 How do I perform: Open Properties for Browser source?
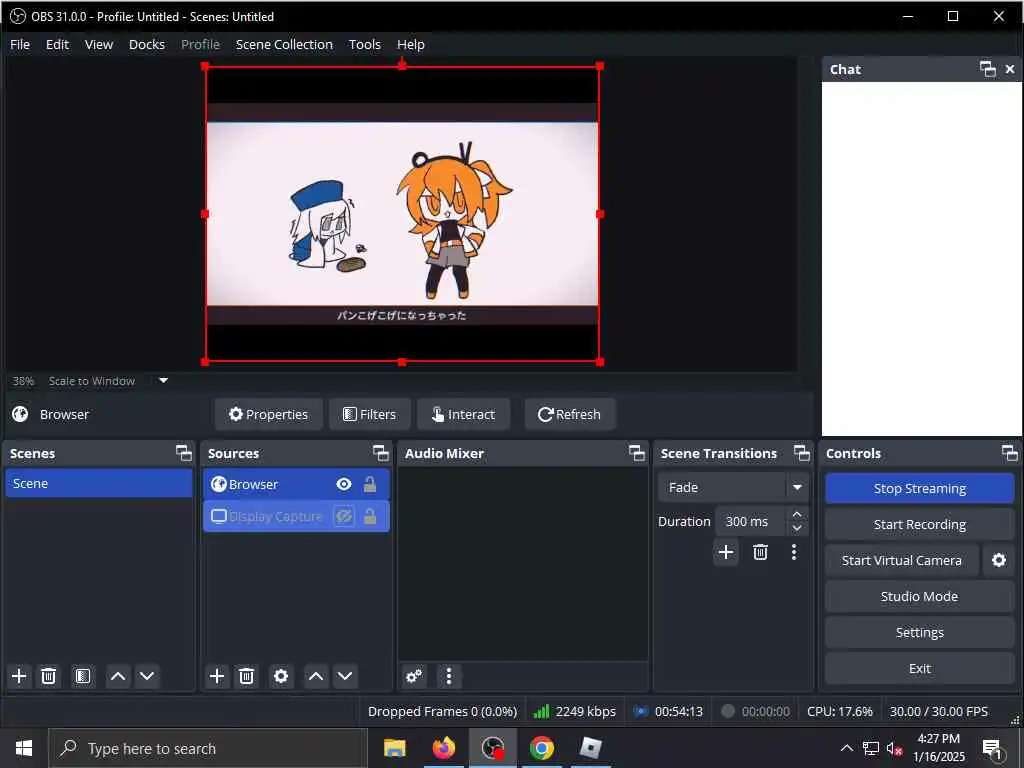(x=268, y=414)
